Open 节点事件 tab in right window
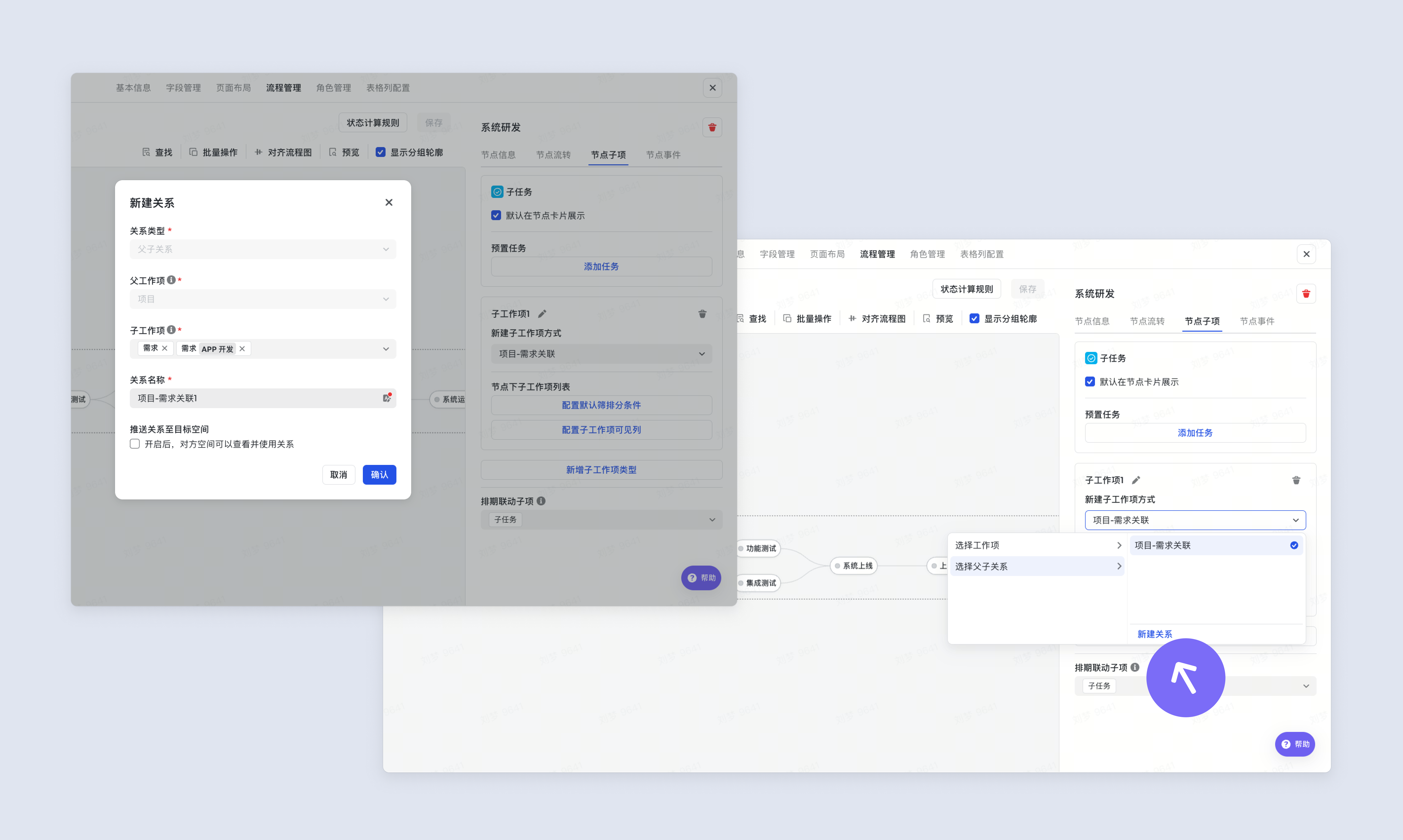This screenshot has width=1403, height=840. pyautogui.click(x=1257, y=321)
